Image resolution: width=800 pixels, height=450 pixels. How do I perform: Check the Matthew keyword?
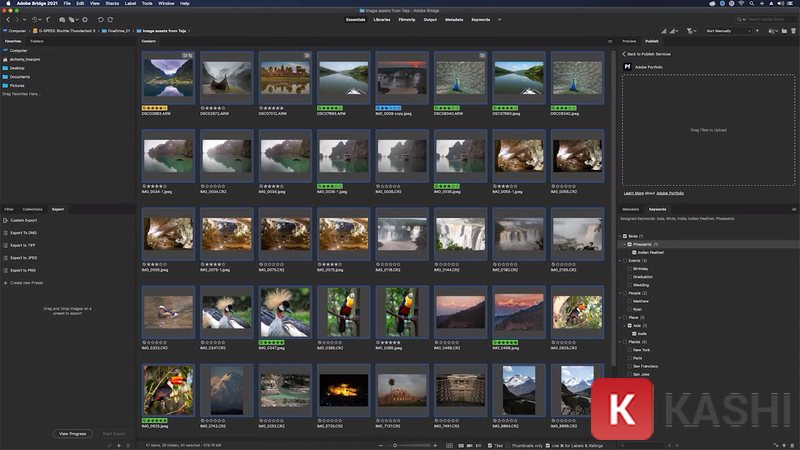point(630,302)
